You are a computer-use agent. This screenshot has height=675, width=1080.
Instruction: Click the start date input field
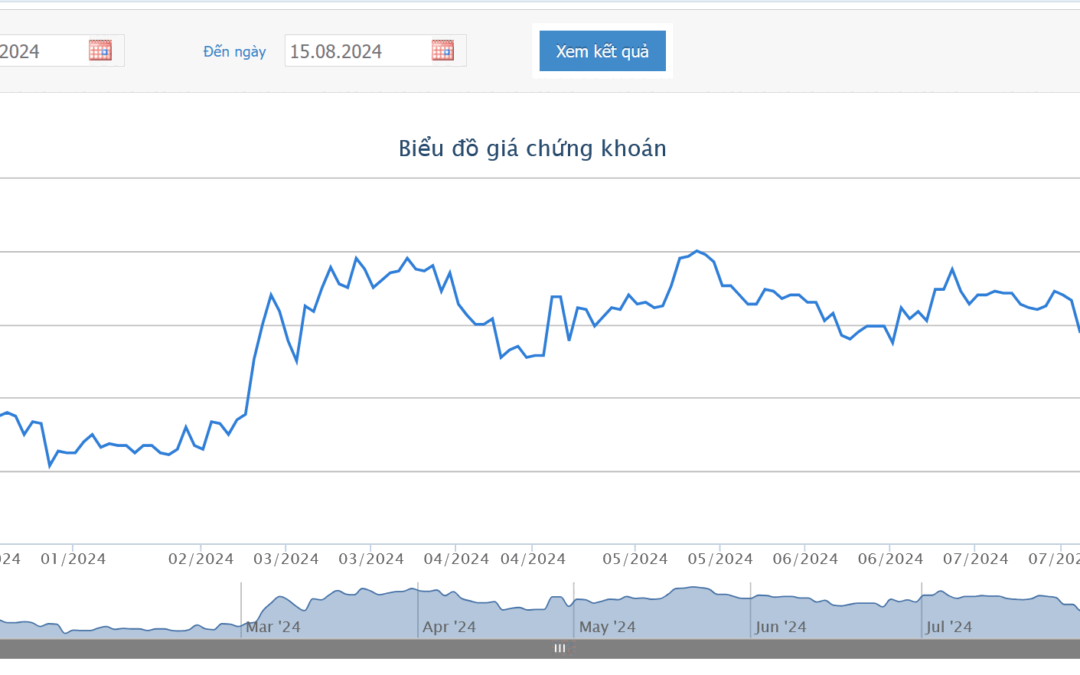43,51
